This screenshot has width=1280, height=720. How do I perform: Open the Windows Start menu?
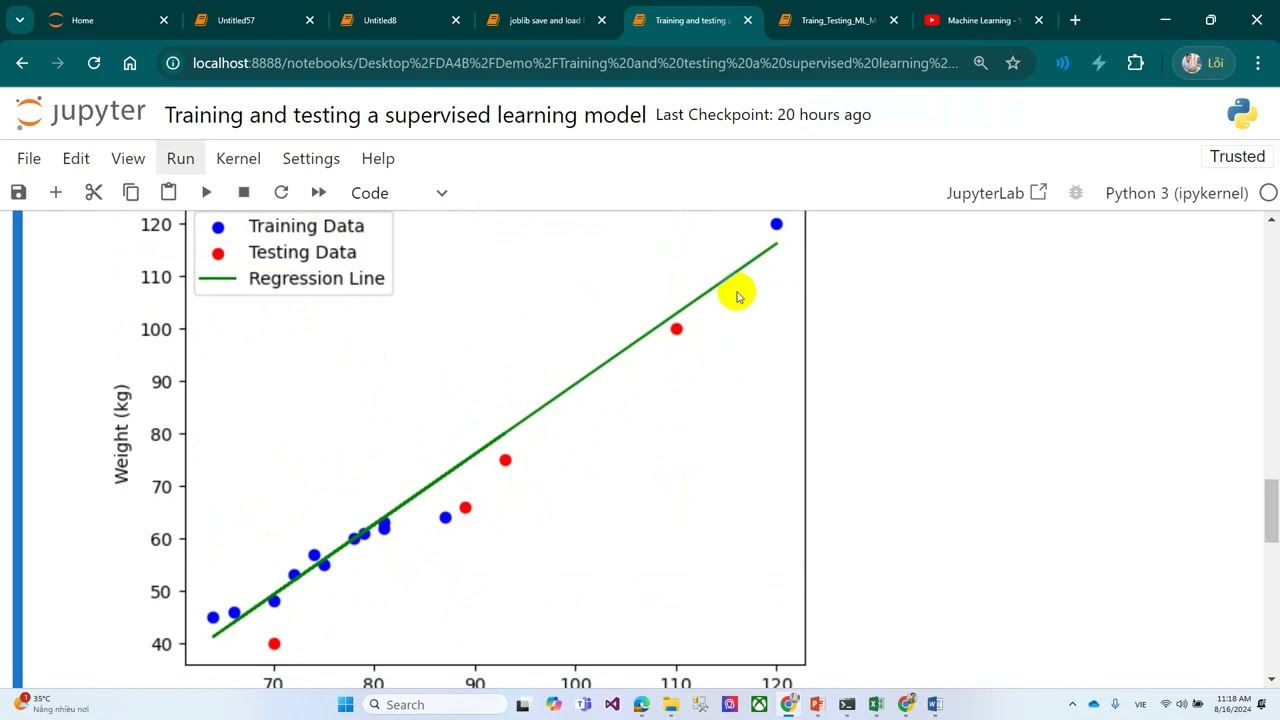coord(346,704)
